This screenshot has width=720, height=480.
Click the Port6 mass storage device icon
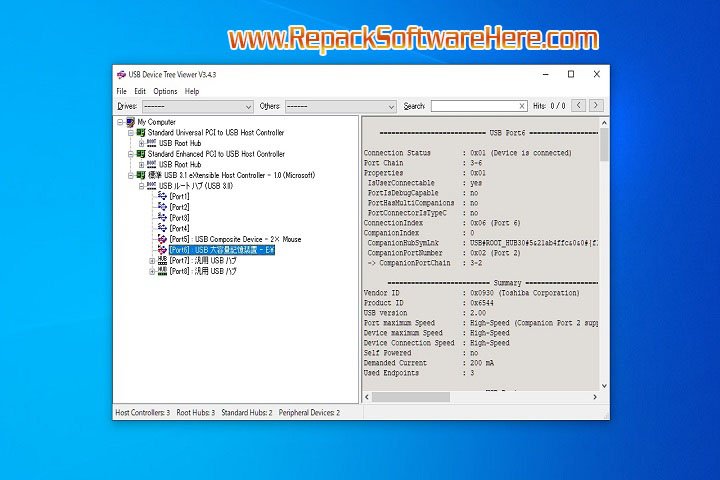click(x=162, y=249)
